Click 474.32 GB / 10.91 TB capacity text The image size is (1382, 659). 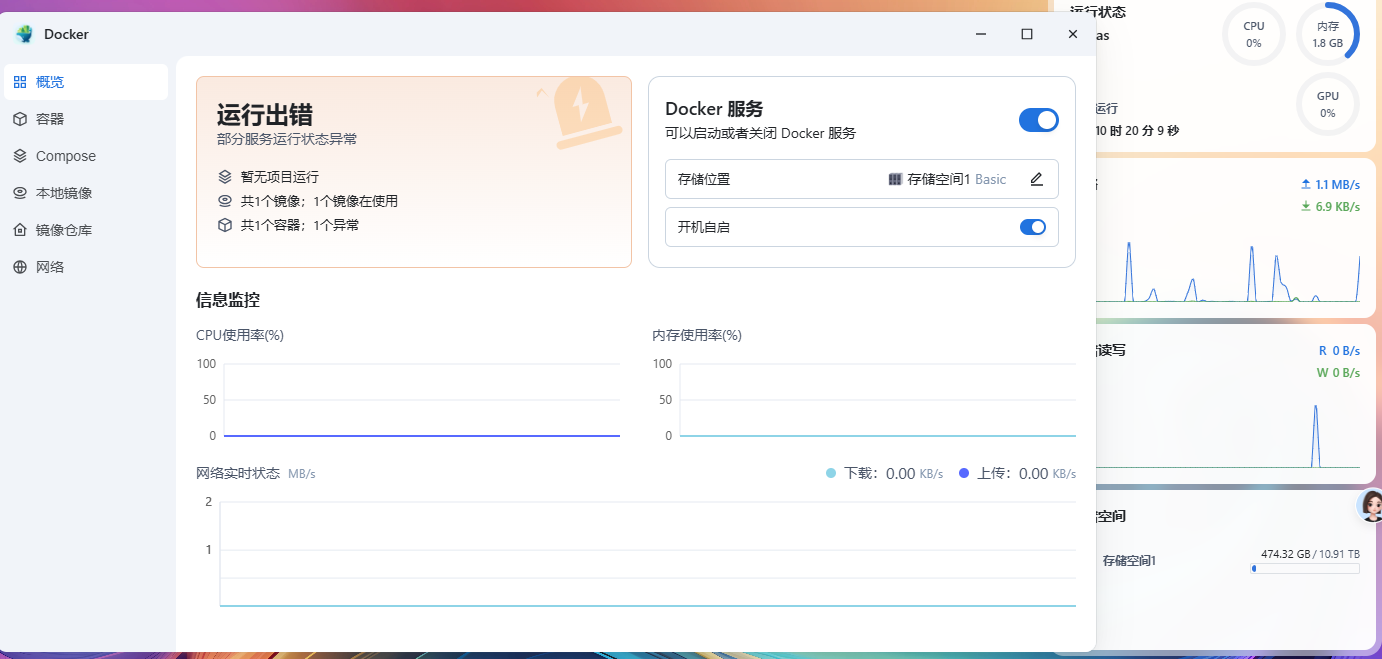pos(1310,553)
